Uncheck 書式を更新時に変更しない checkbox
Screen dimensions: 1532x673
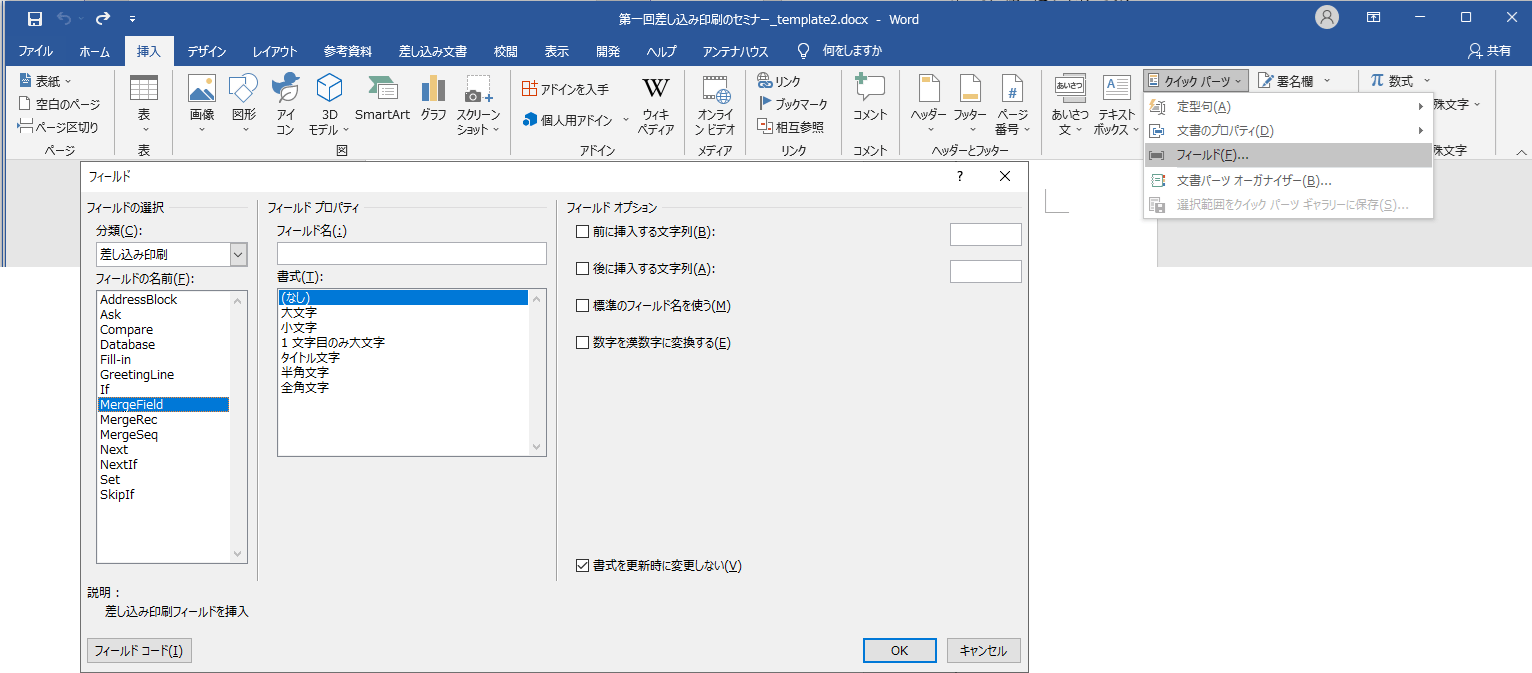pyautogui.click(x=583, y=566)
